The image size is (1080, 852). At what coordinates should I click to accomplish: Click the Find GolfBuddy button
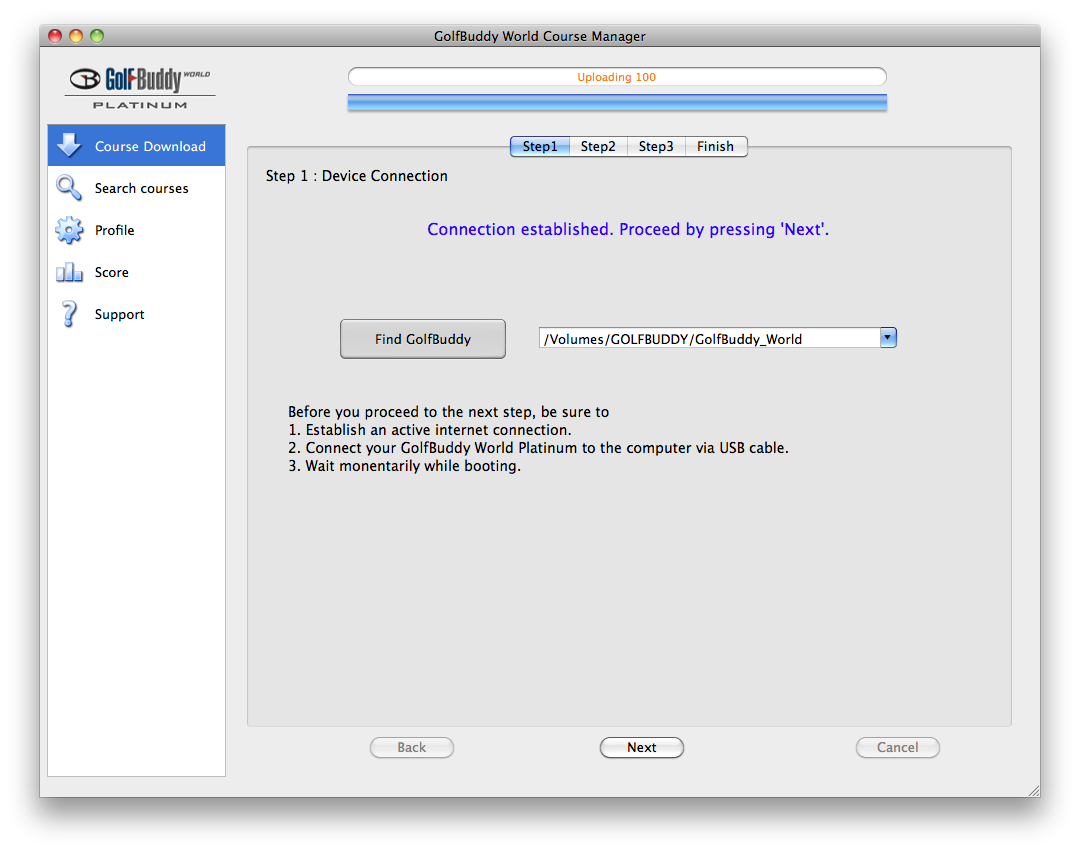click(x=423, y=339)
